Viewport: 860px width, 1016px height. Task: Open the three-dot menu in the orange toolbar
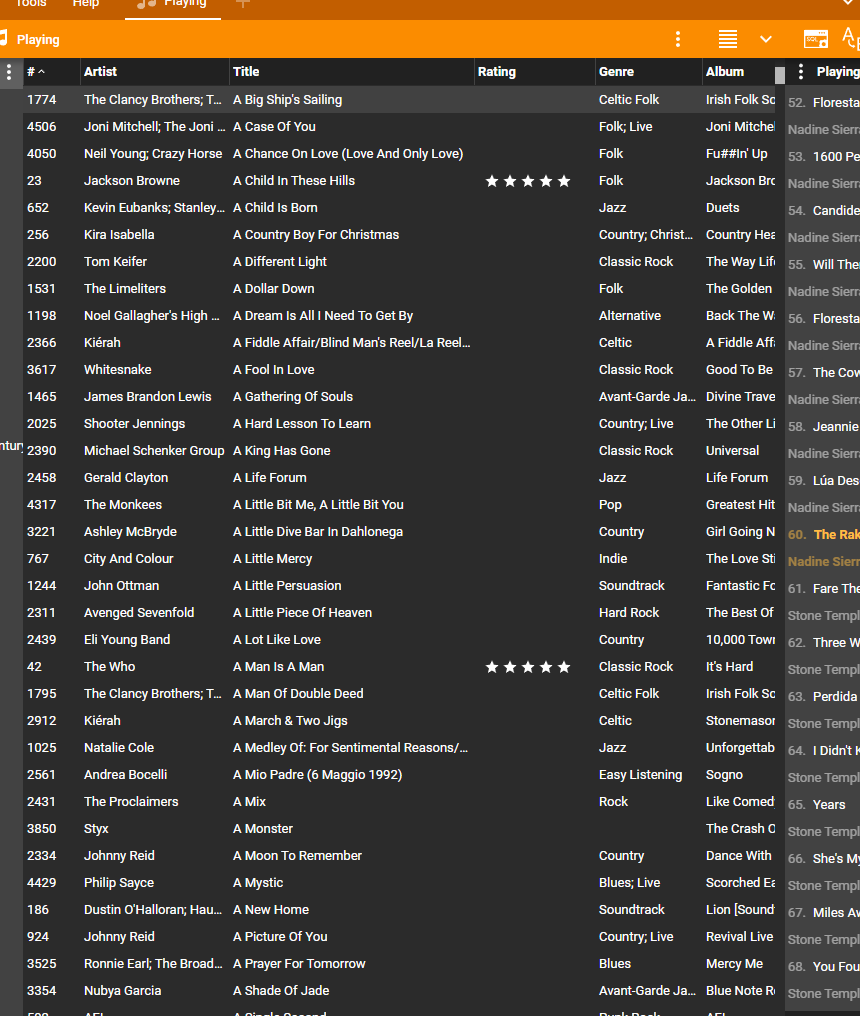678,39
